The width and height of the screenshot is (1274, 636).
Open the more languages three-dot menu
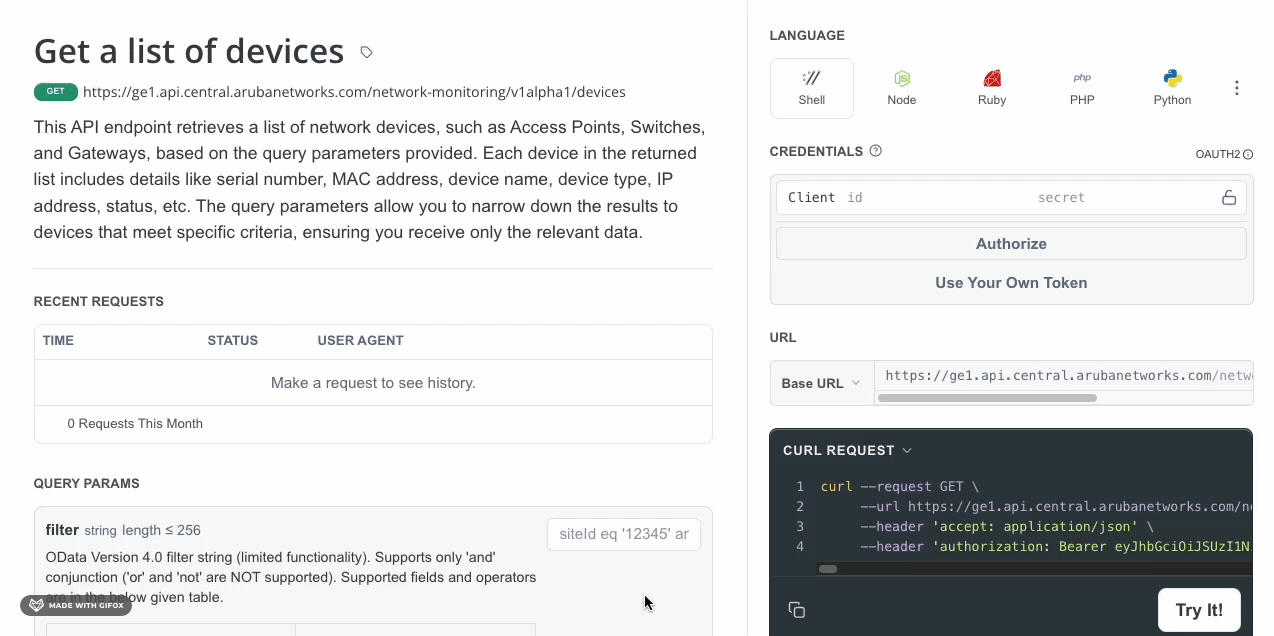(1237, 88)
